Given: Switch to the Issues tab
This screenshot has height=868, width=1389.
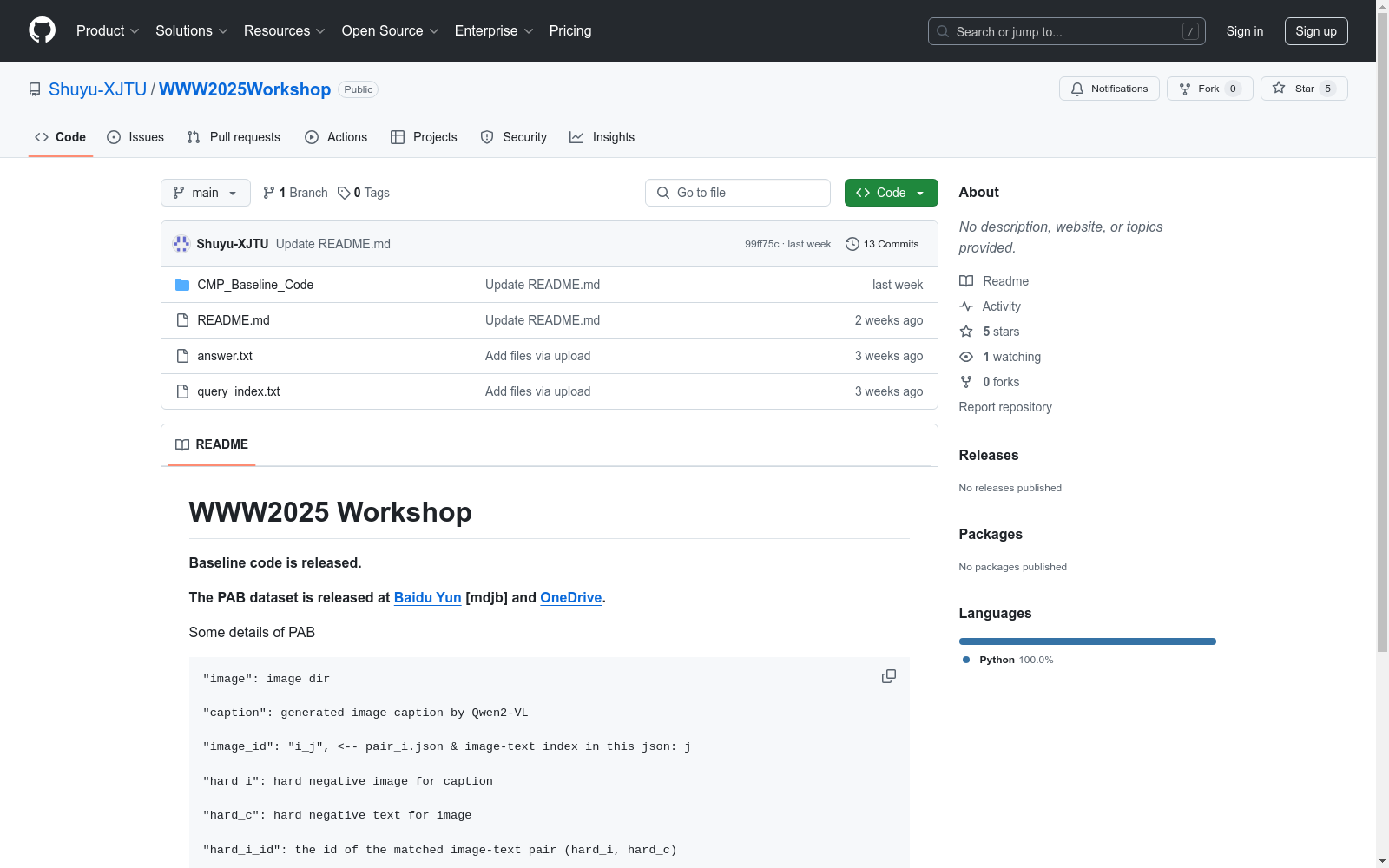Looking at the screenshot, I should coord(135,137).
